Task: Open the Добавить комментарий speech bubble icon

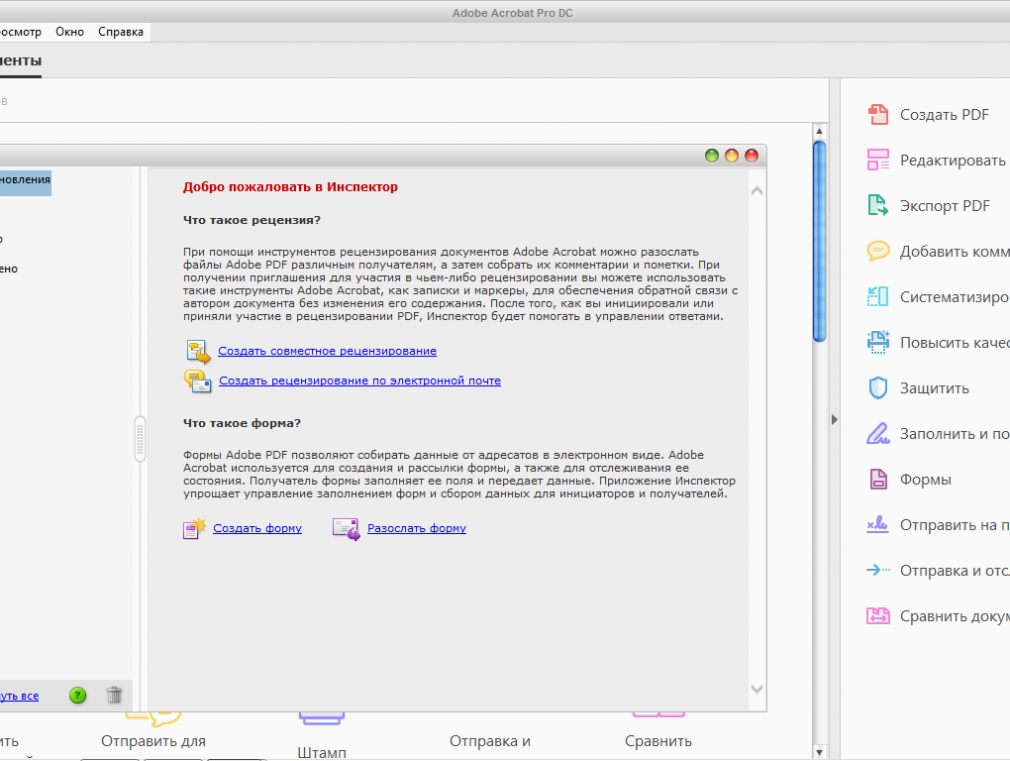Action: [878, 251]
